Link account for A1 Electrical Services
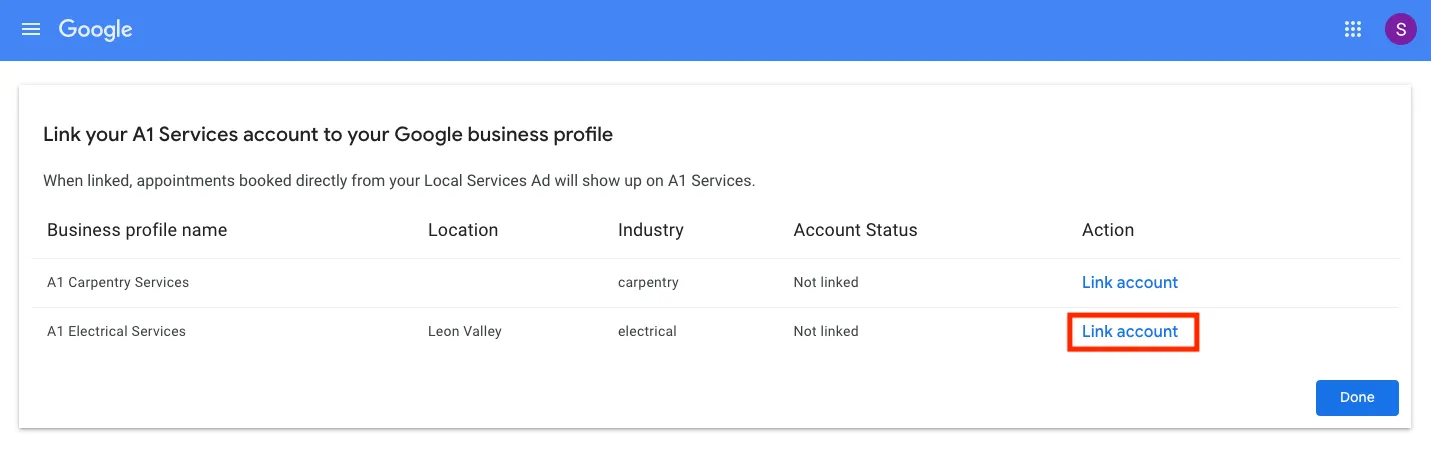The height and width of the screenshot is (458, 1431). (x=1130, y=331)
